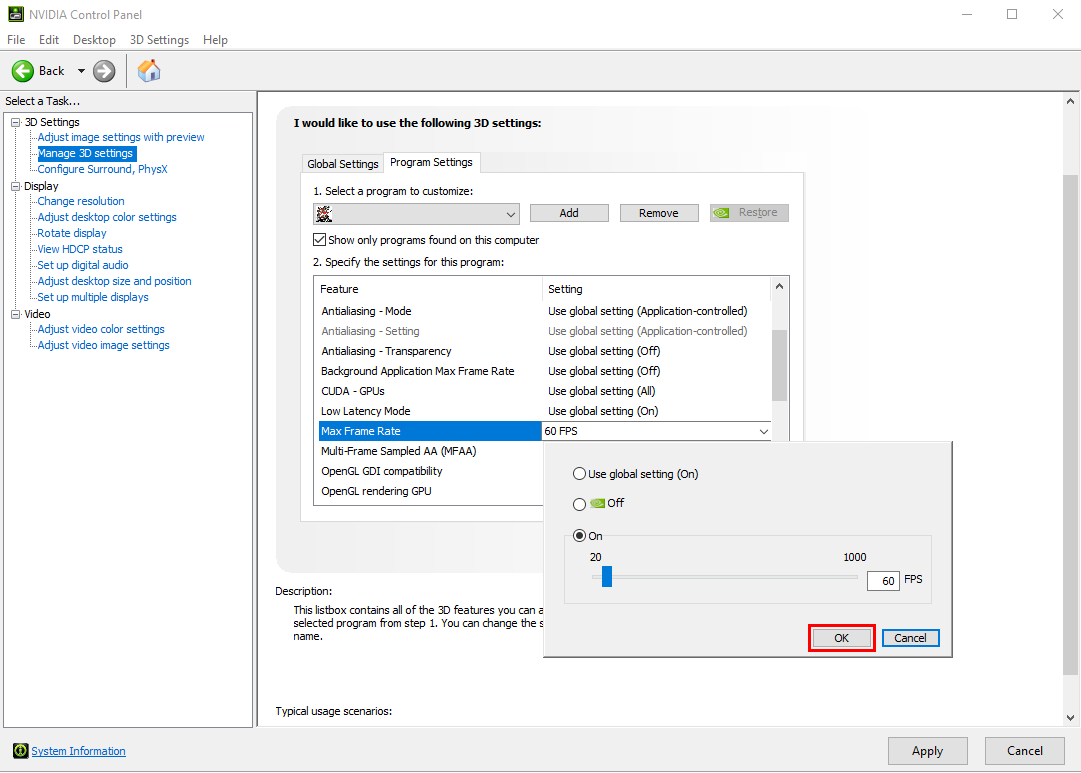Image resolution: width=1081 pixels, height=773 pixels.
Task: Open Adjust desktop size and position
Action: pos(114,281)
